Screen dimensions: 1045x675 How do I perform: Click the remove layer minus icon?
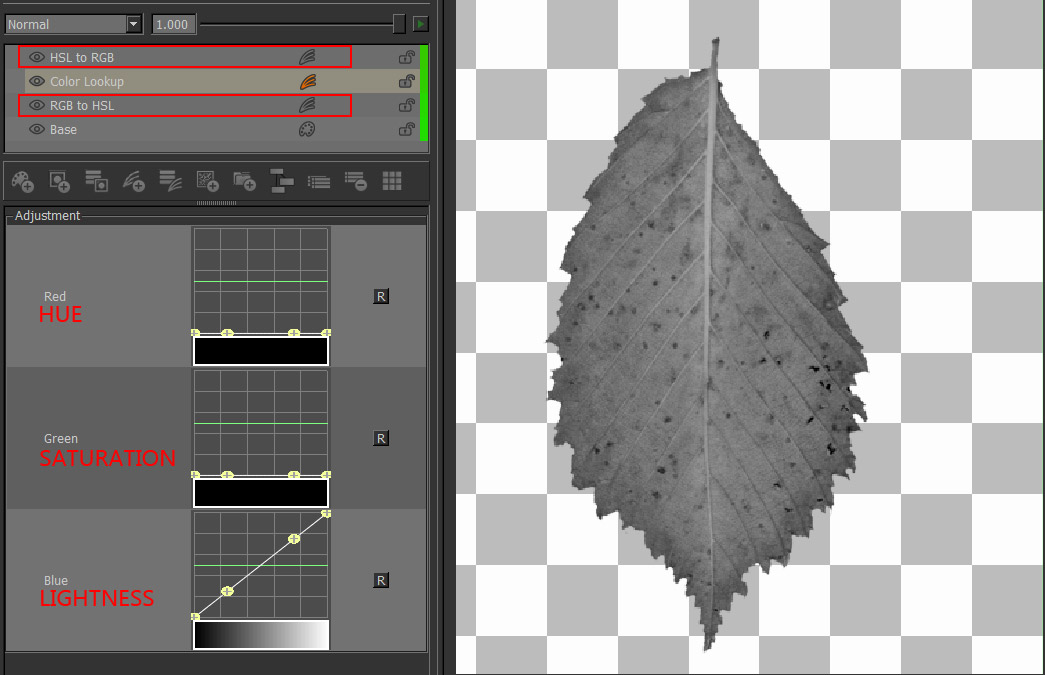point(355,181)
